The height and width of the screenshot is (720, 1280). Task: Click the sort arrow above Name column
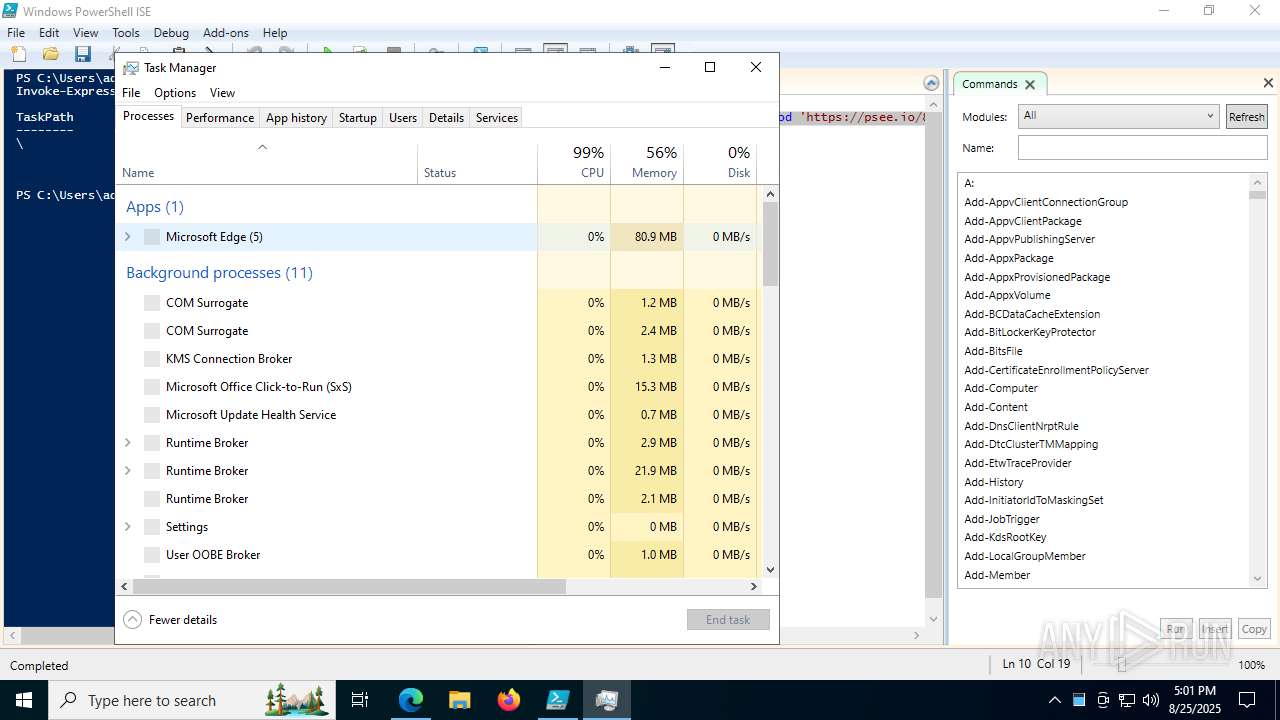point(262,147)
